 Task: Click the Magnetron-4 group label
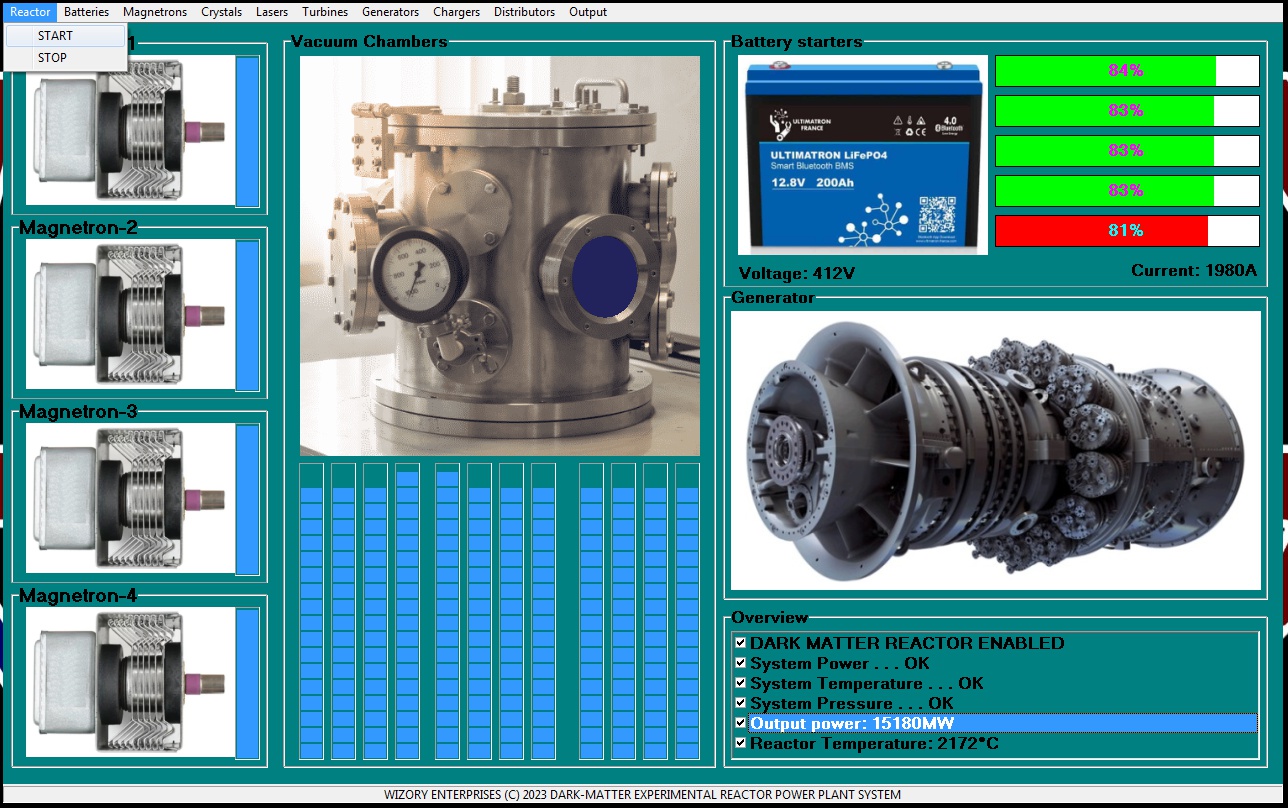point(78,595)
